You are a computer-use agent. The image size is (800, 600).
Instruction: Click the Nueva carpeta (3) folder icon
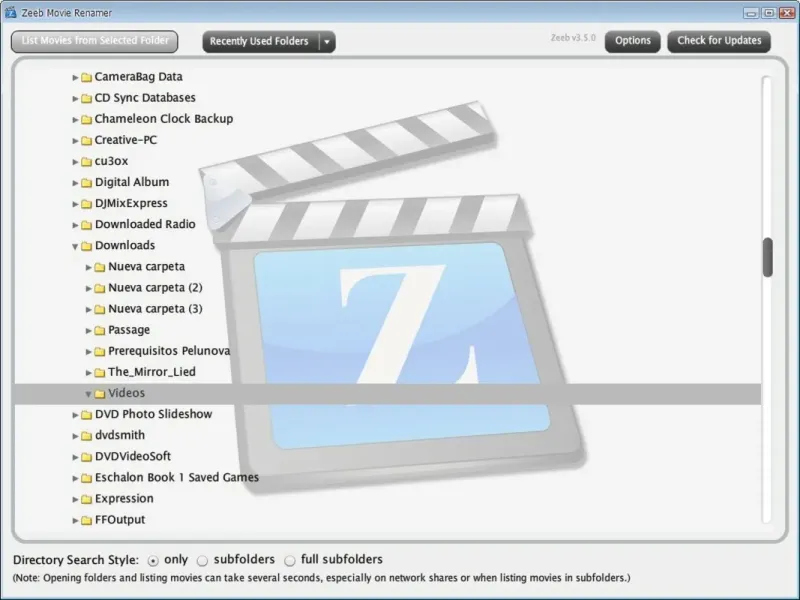99,309
